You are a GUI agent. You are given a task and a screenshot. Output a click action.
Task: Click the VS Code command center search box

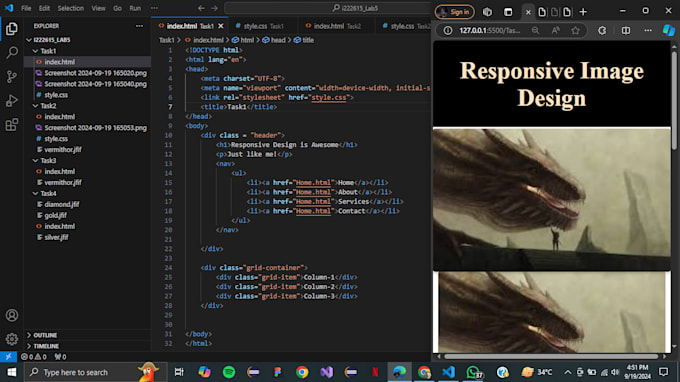pos(328,8)
